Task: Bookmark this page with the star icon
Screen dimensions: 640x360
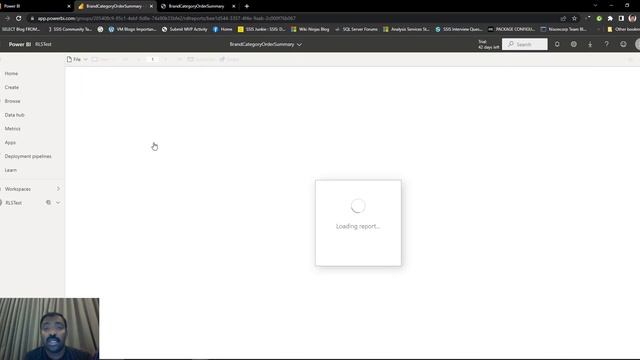Action: [574, 18]
